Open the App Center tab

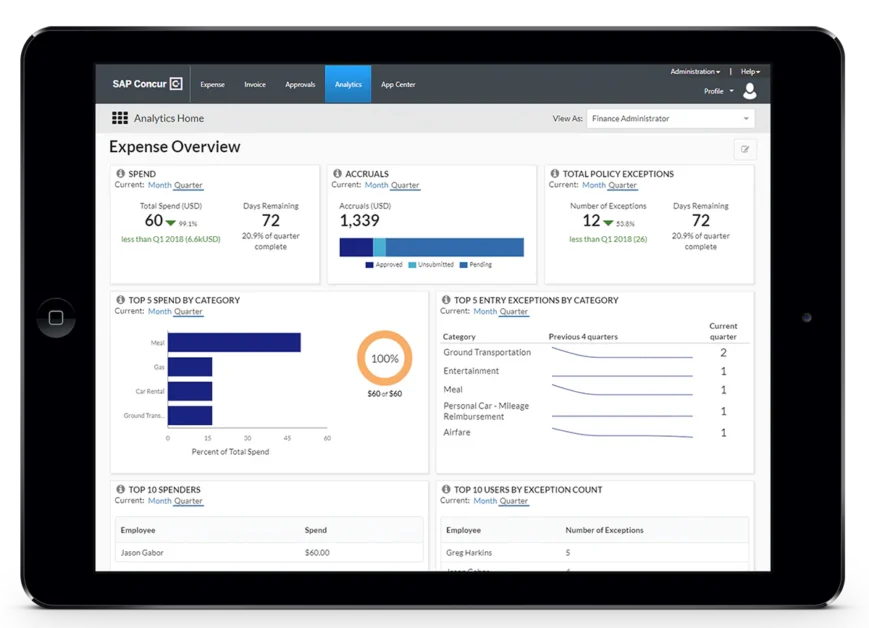[x=398, y=85]
